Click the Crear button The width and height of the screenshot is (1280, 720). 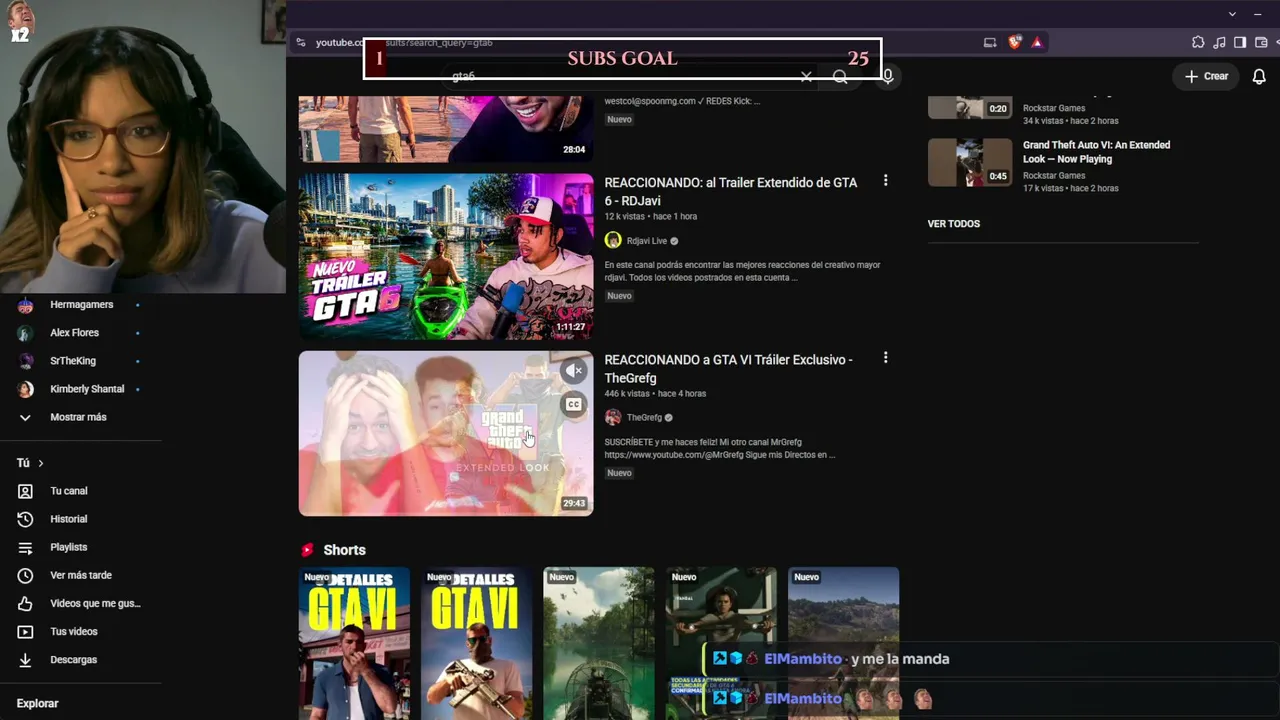pyautogui.click(x=1206, y=76)
